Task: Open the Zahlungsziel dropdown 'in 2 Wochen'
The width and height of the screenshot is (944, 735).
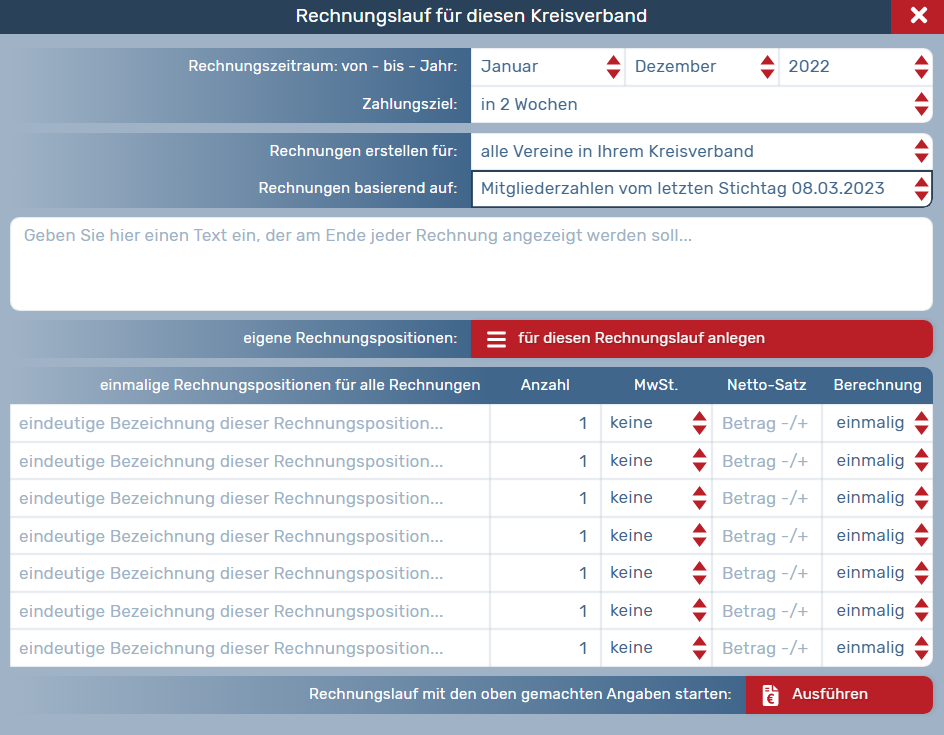Action: tap(700, 104)
